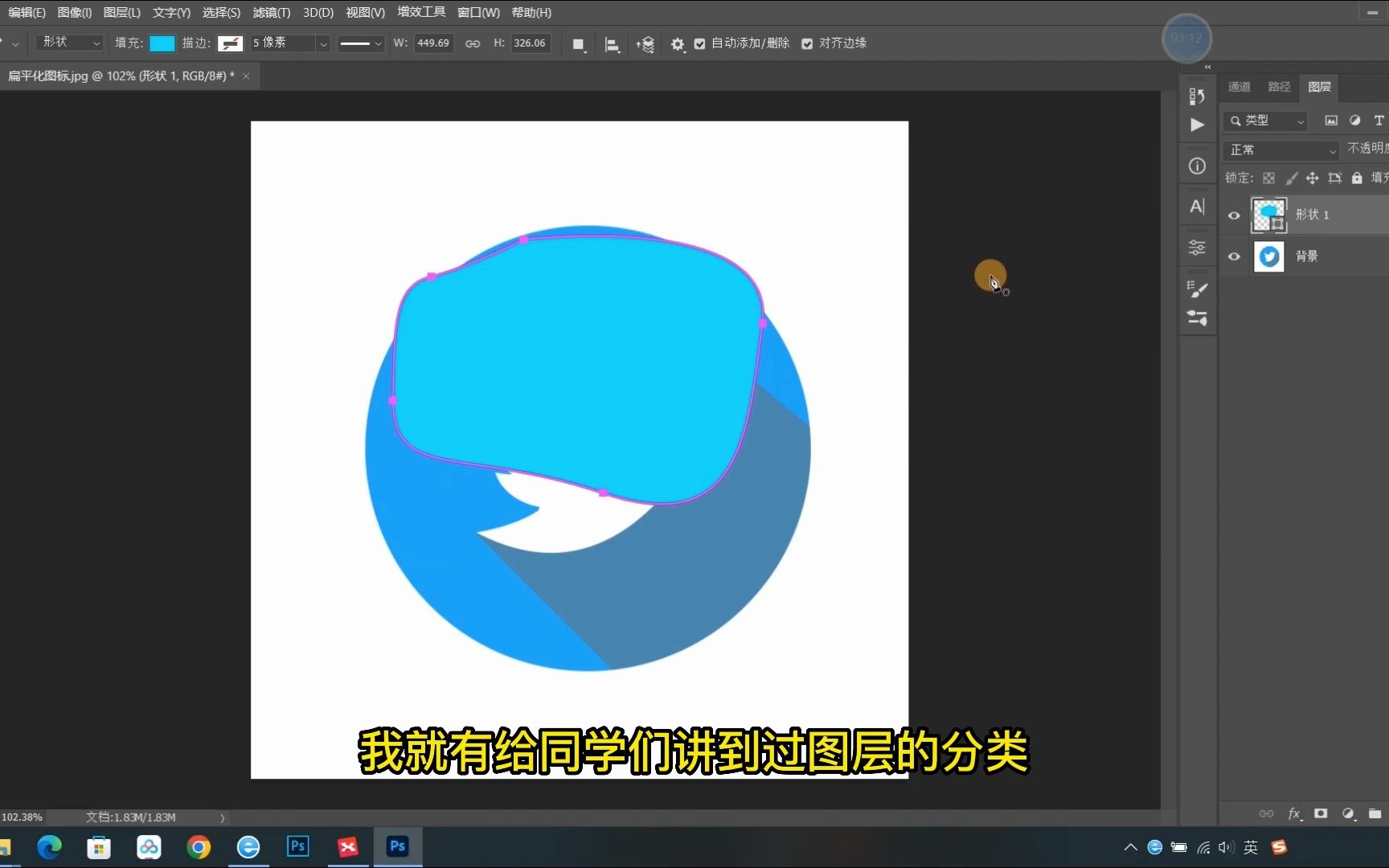Close the 扁平化图标.jpg document tab
Viewport: 1389px width, 868px height.
246,76
